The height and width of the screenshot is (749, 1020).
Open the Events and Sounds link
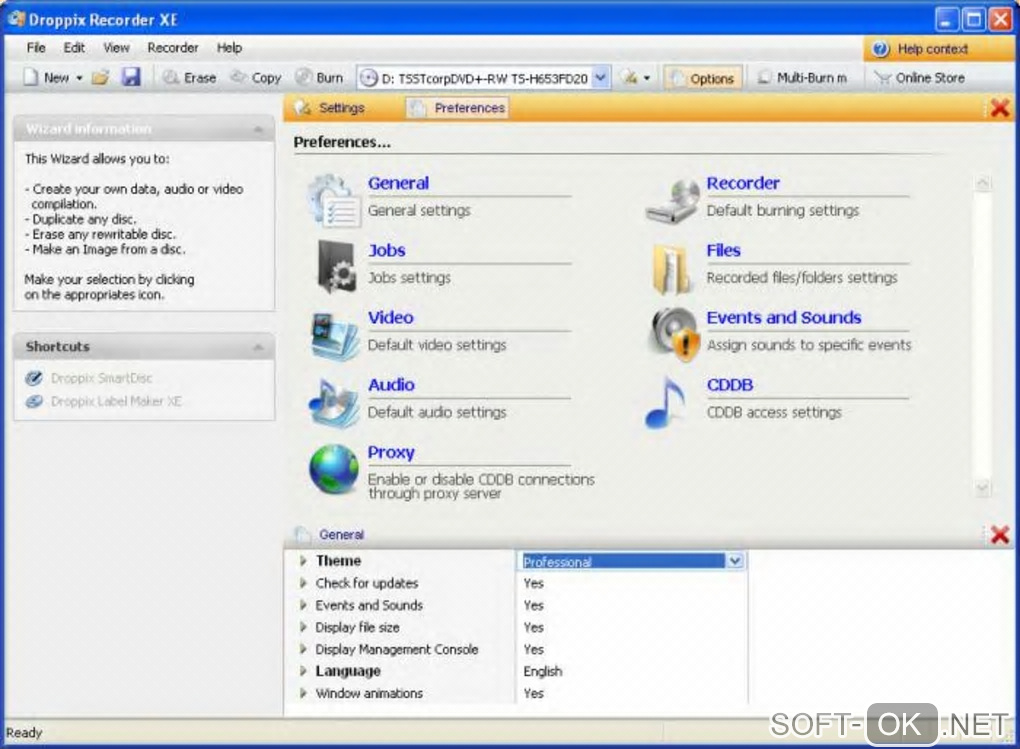coord(784,317)
